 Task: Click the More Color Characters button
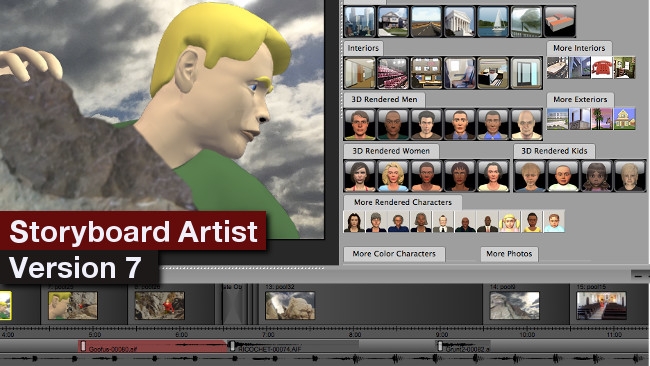pyautogui.click(x=394, y=254)
